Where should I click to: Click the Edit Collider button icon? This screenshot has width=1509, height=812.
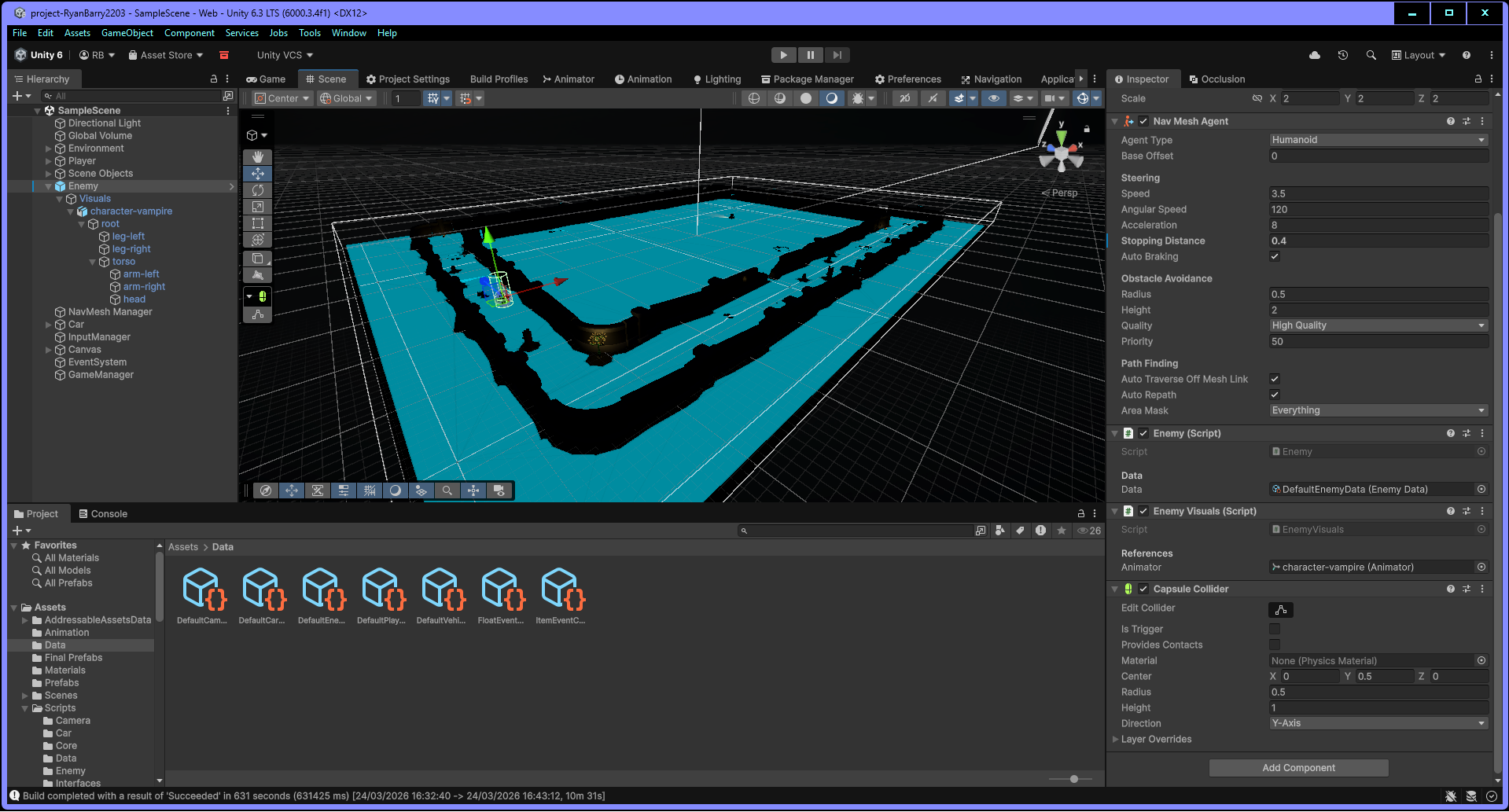(1280, 610)
